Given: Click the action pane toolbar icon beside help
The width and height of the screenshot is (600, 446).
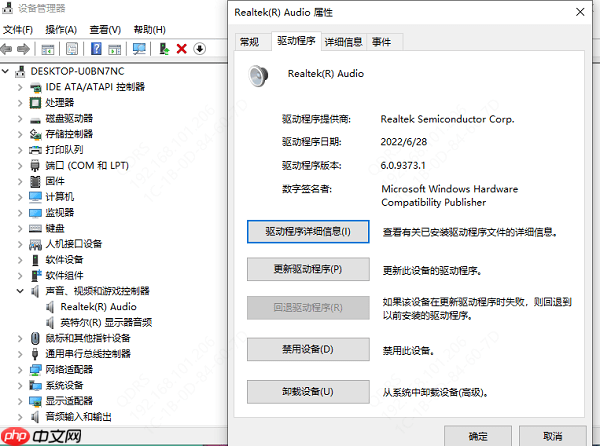Looking at the screenshot, I should (114, 49).
